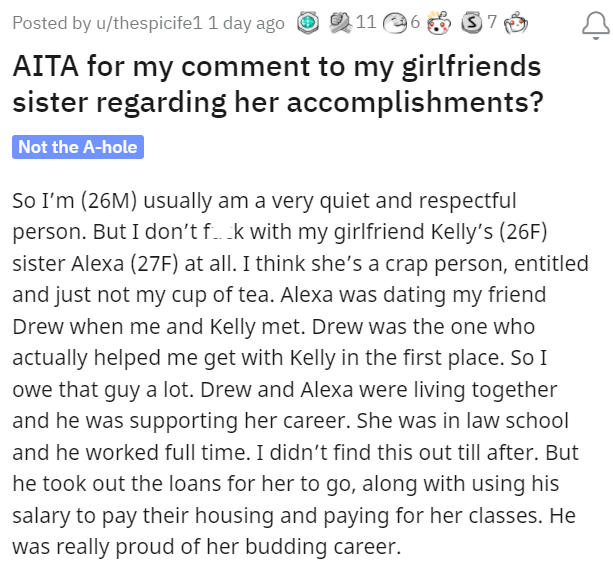Click the first teal badge award icon
The height and width of the screenshot is (576, 613).
306,24
